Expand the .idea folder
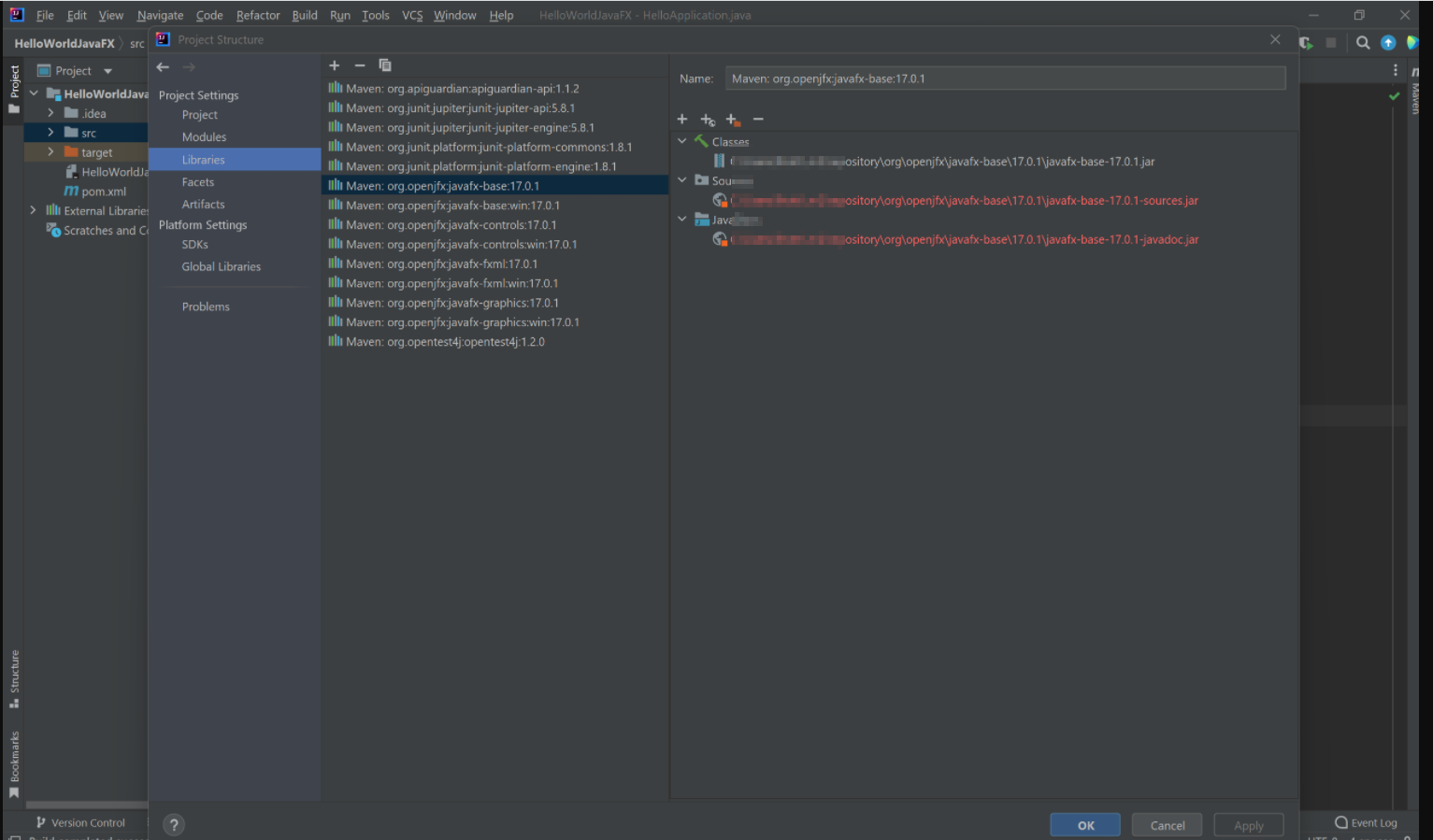 click(50, 113)
